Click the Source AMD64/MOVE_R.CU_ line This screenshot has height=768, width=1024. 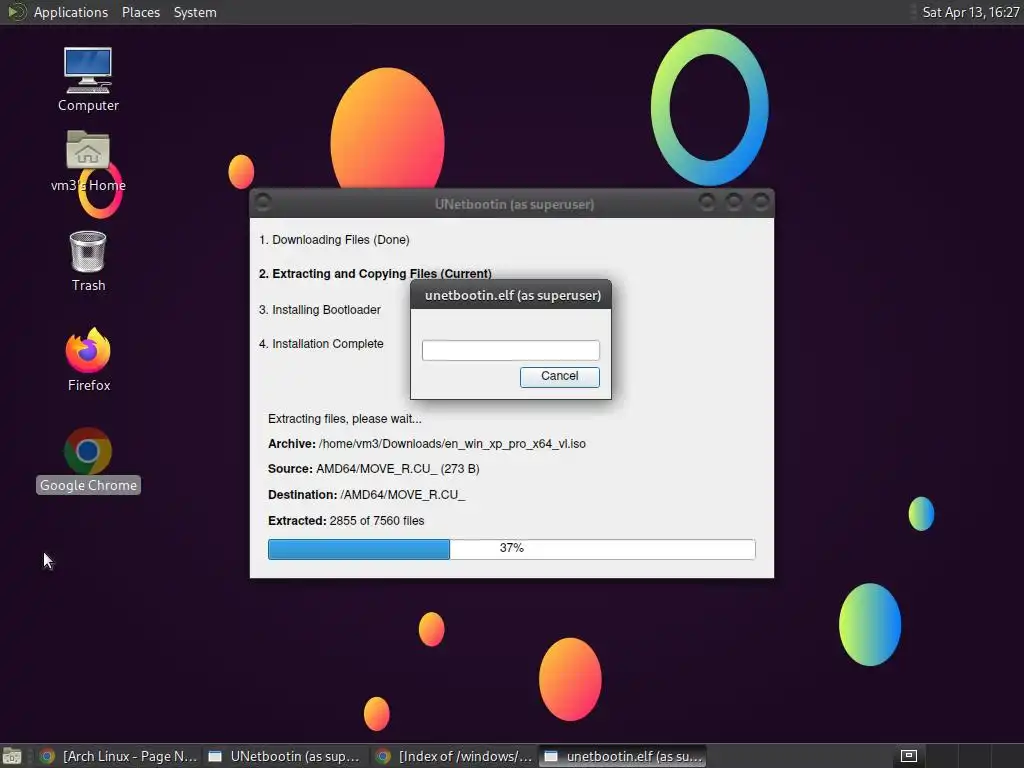tap(374, 469)
